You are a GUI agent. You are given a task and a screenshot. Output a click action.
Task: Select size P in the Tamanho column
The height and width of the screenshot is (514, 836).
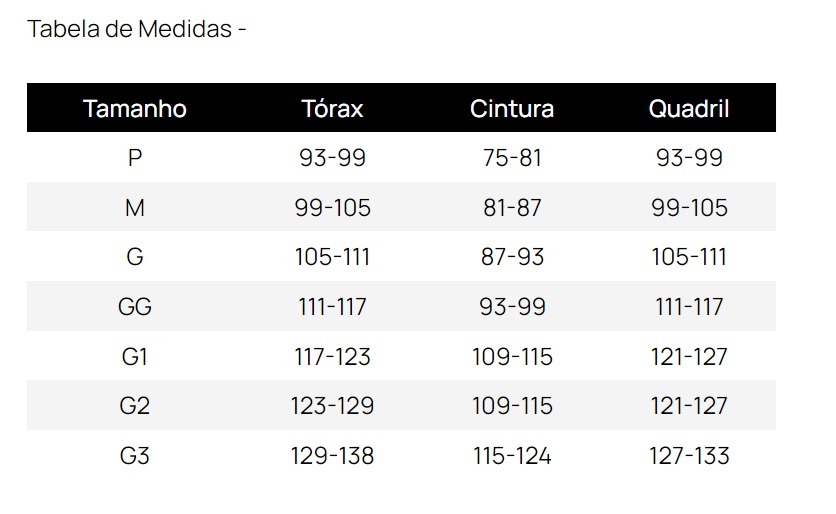coord(135,158)
